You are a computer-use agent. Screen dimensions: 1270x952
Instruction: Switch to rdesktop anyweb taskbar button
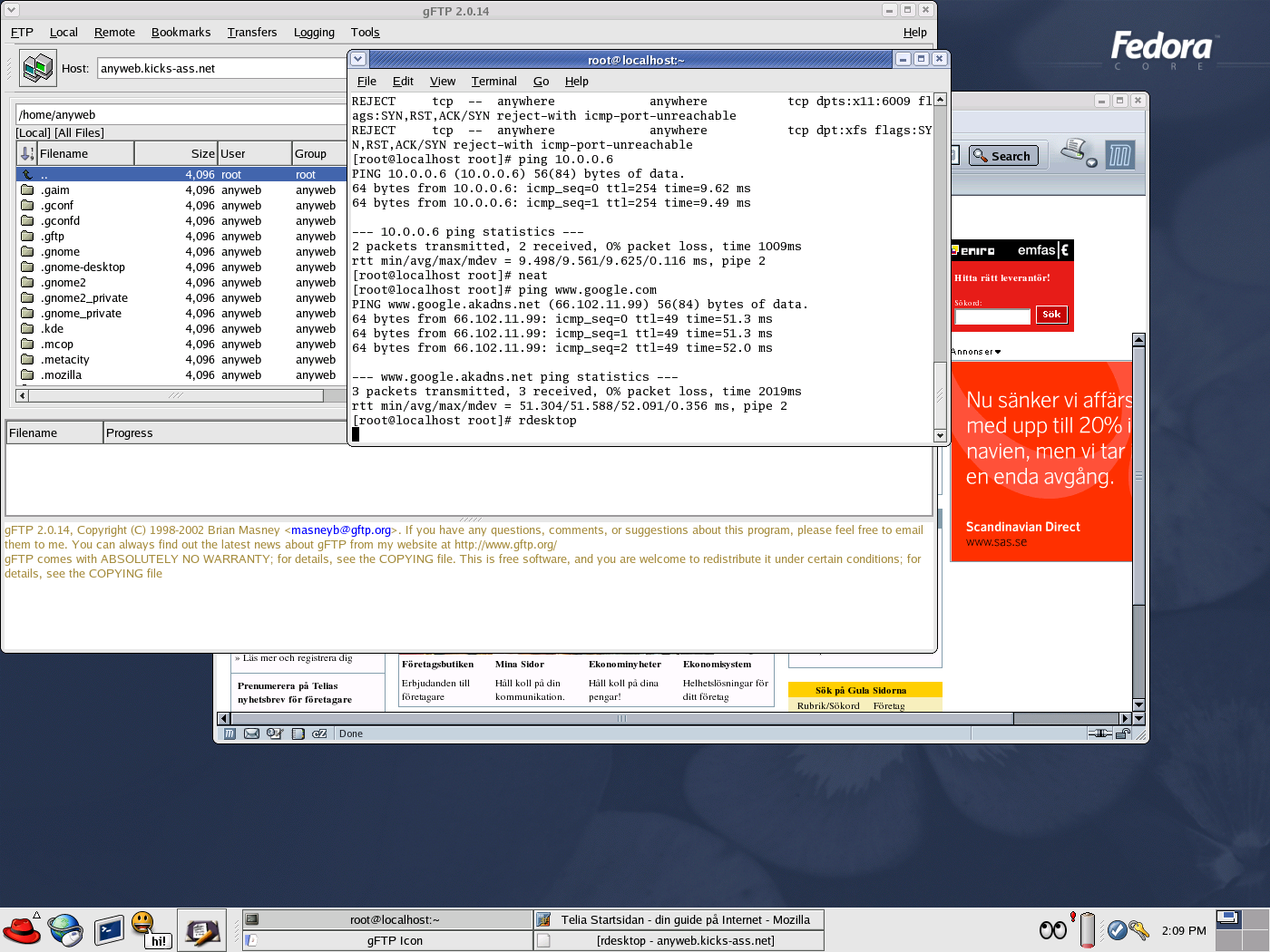(679, 940)
